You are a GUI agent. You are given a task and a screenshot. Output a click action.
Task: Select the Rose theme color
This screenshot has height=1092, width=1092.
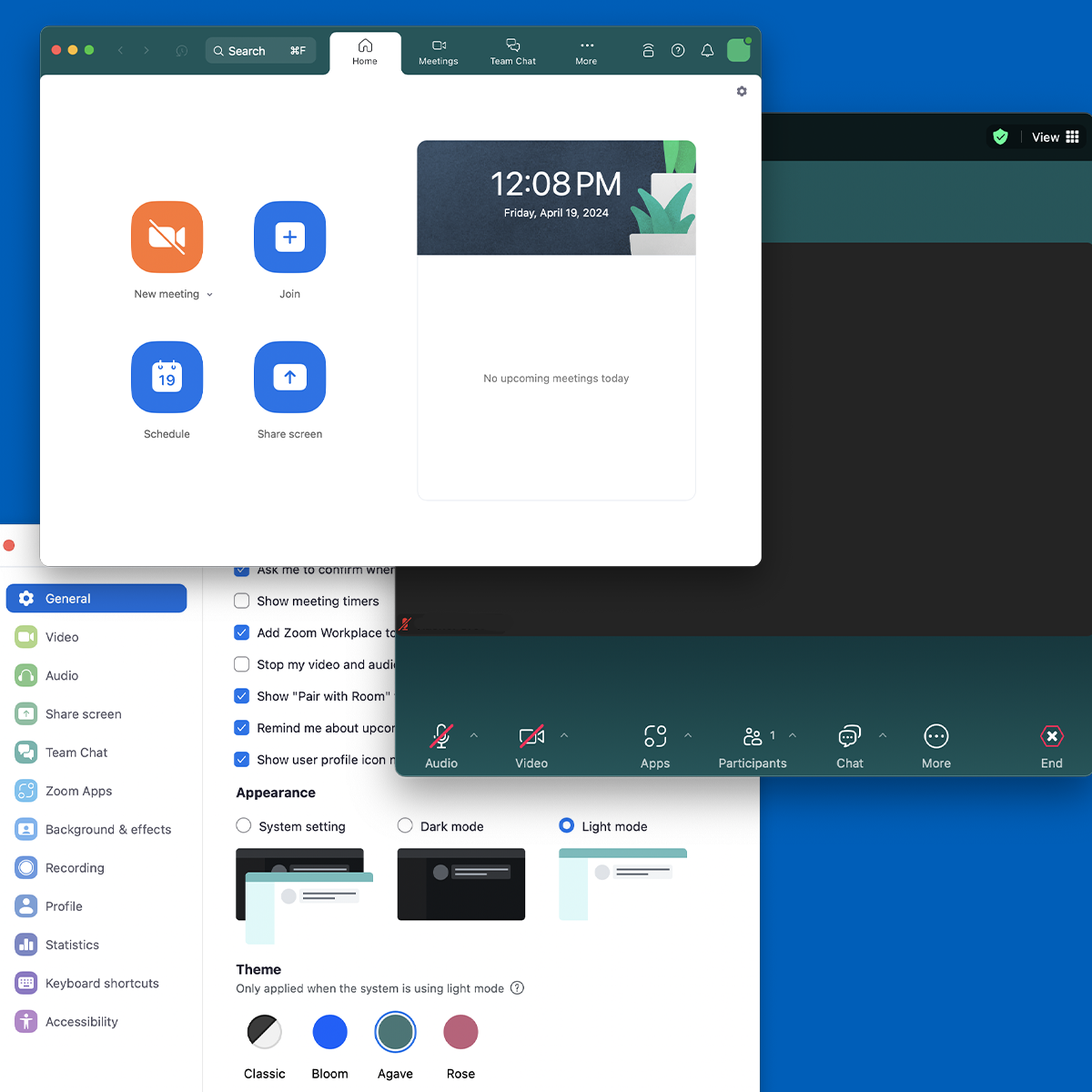point(460,1031)
